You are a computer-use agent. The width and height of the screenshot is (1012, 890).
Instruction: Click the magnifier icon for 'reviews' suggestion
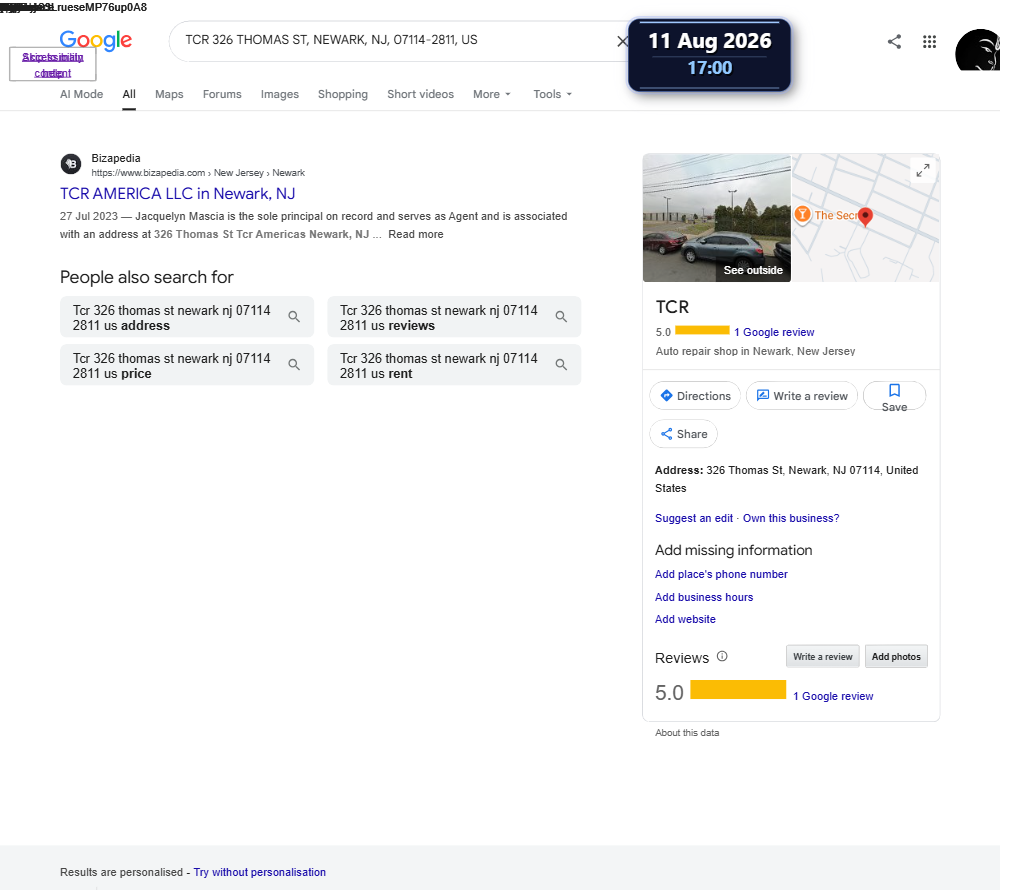tap(561, 317)
